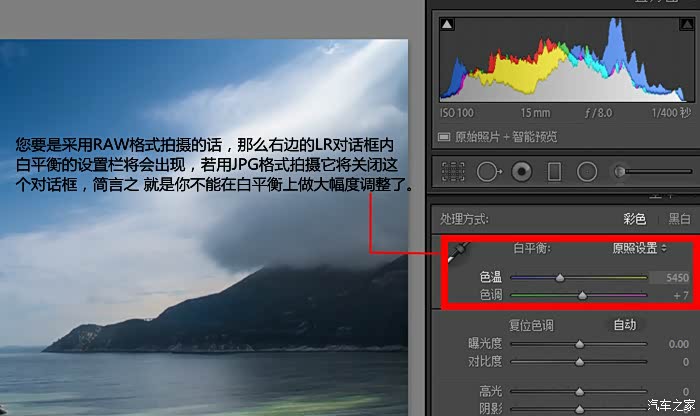Viewport: 700px width, 416px height.
Task: Click the 对比度 value 0
Action: coord(686,362)
